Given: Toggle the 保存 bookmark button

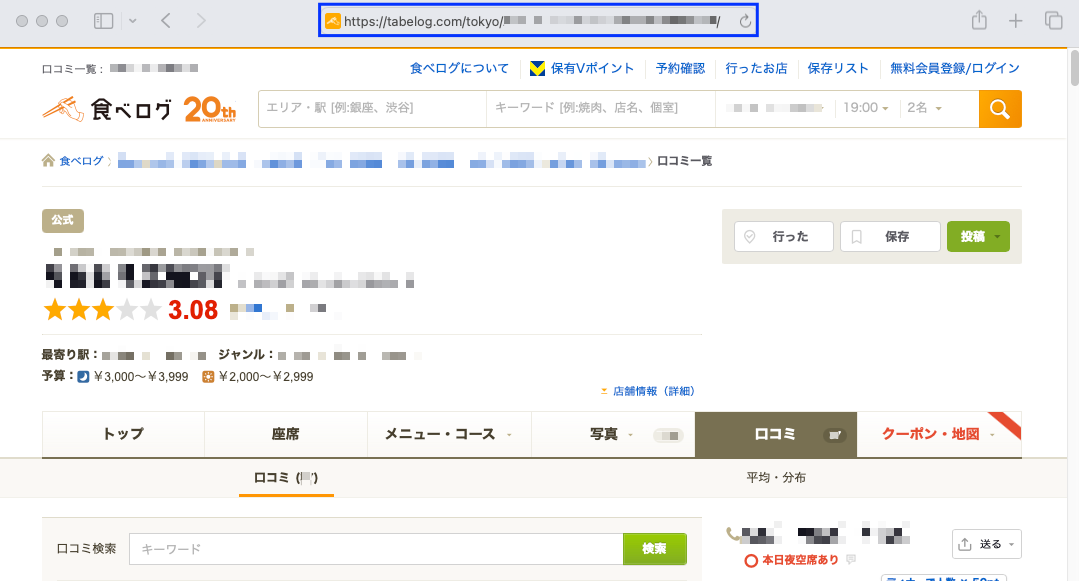Looking at the screenshot, I should point(890,237).
